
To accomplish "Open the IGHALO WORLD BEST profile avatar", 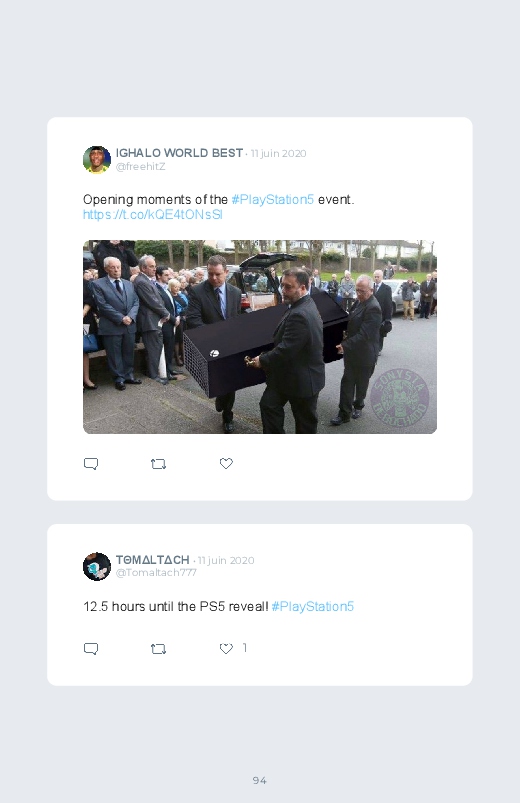I will (97, 159).
